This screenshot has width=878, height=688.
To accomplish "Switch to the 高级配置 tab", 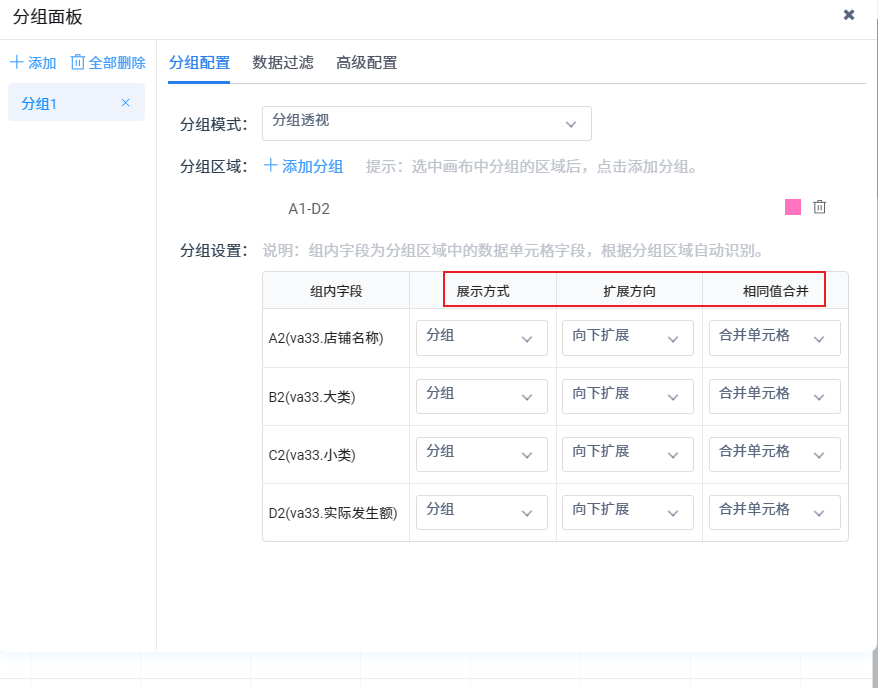I will pyautogui.click(x=367, y=63).
